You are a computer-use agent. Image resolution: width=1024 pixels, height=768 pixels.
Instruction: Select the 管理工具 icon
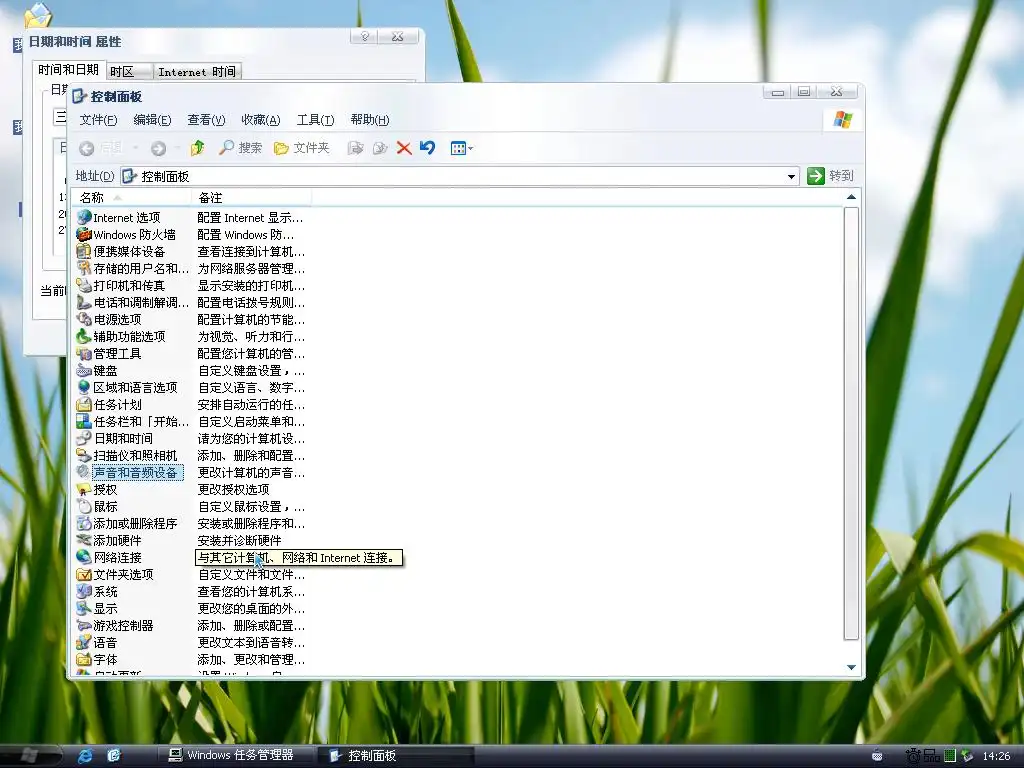[x=84, y=353]
